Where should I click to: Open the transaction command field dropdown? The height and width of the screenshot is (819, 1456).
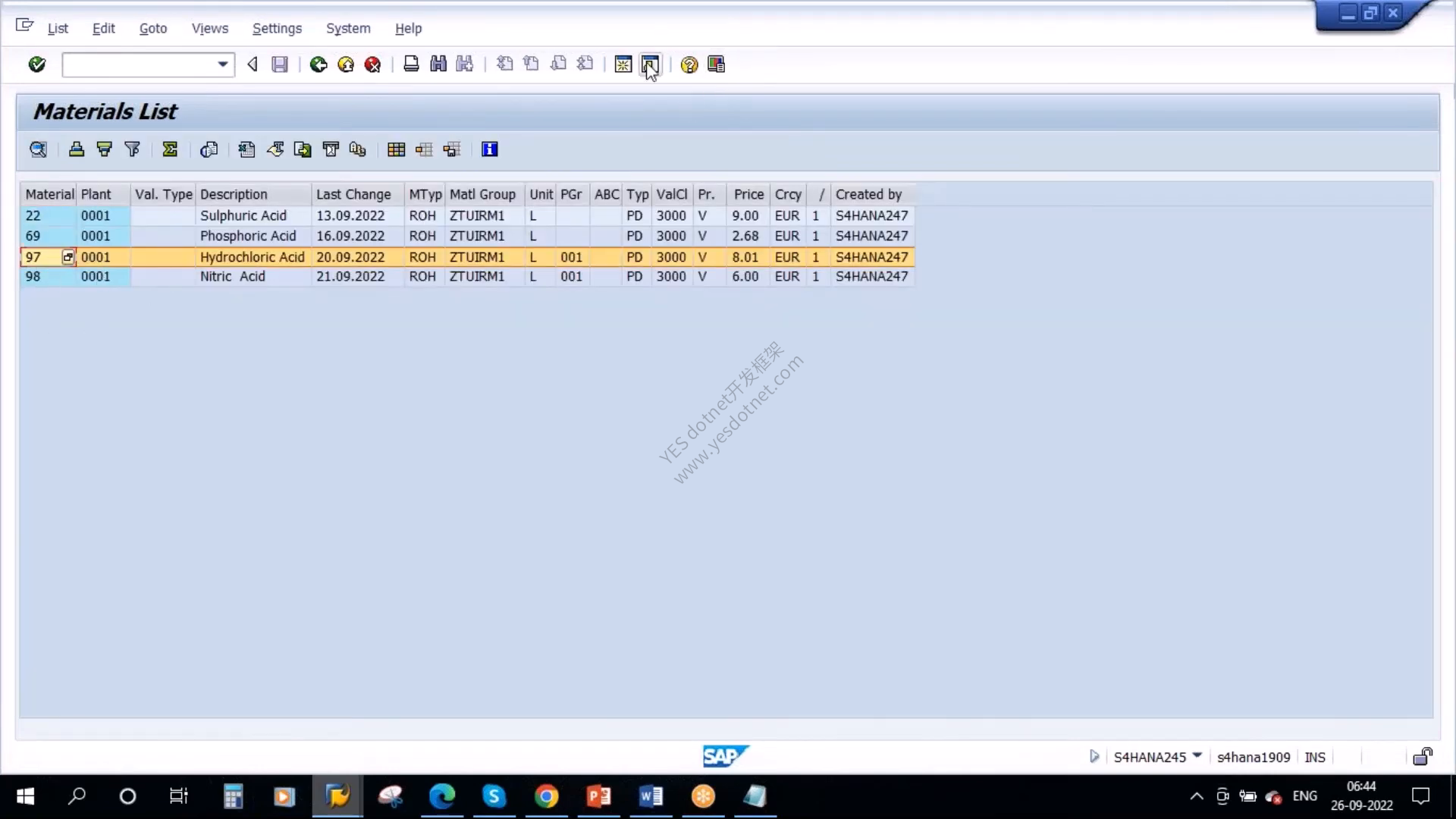[222, 64]
